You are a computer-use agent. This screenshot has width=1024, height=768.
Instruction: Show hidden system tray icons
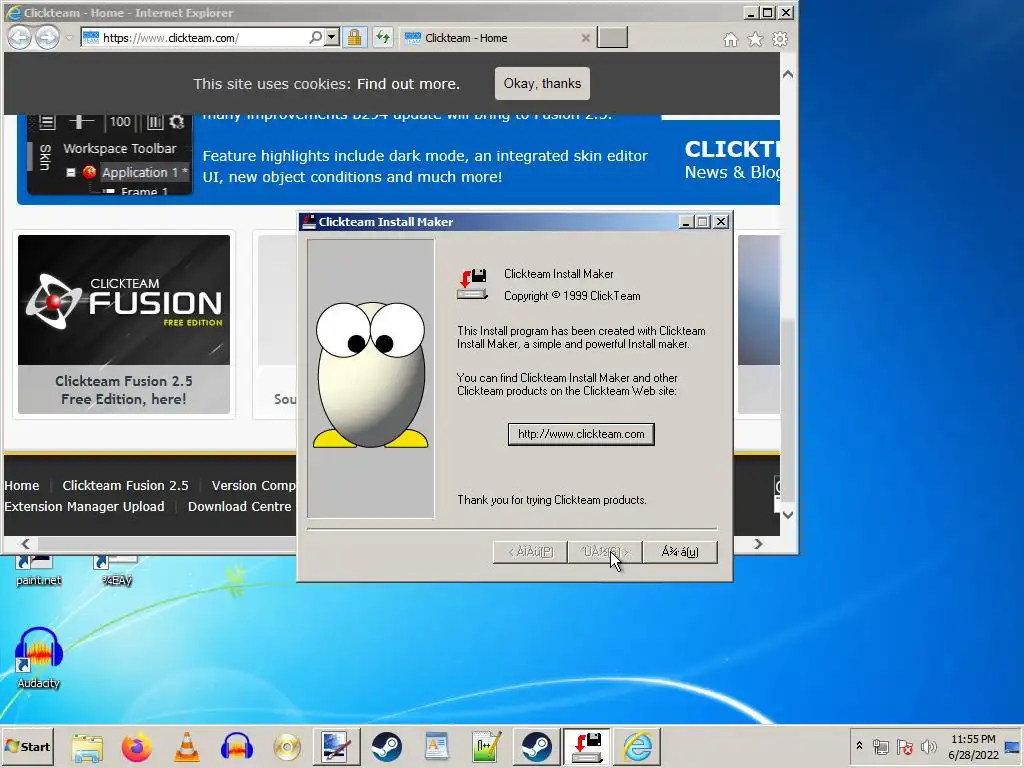tap(859, 746)
